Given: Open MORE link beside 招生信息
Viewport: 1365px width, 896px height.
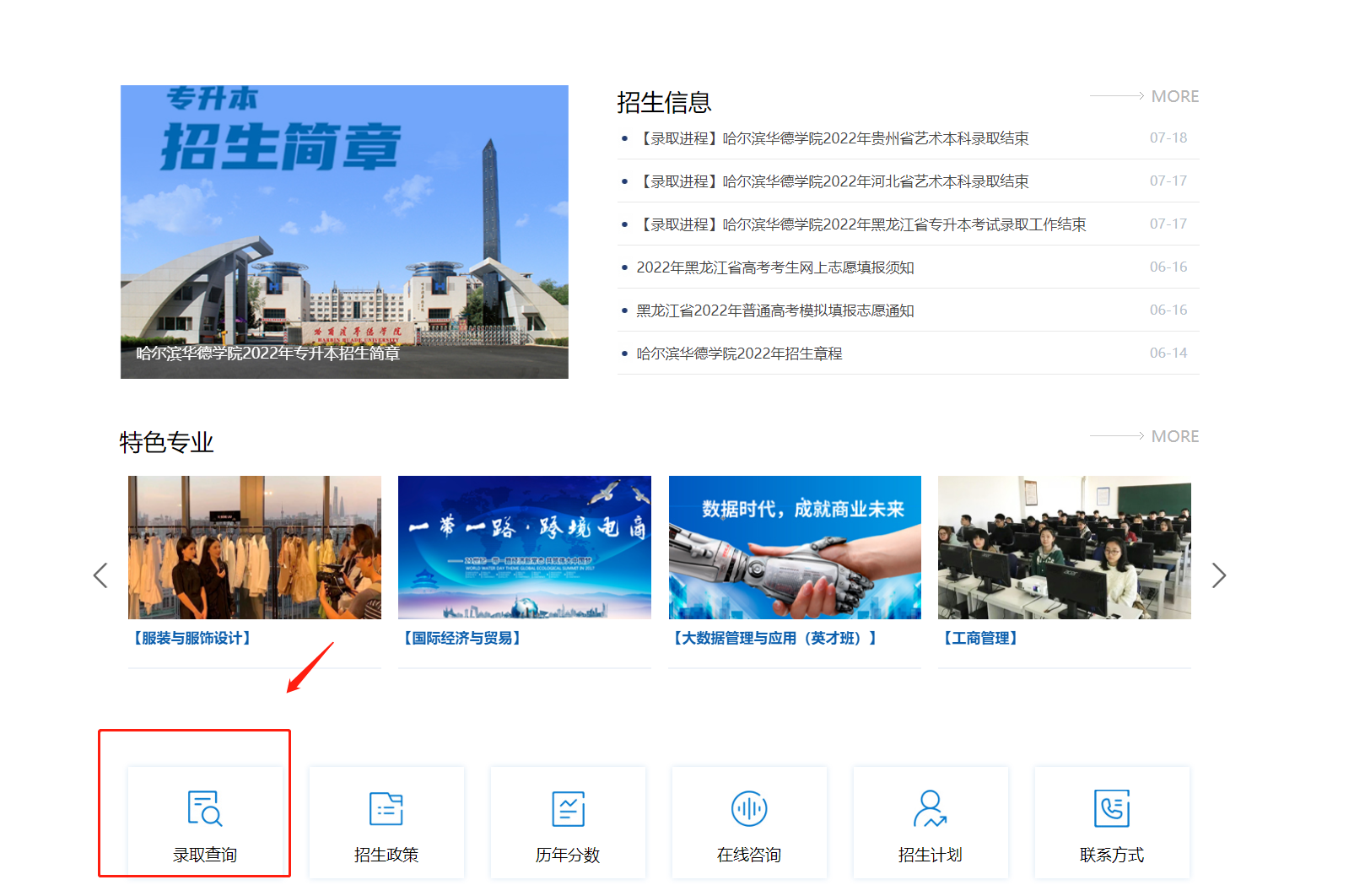Looking at the screenshot, I should pos(1173,97).
